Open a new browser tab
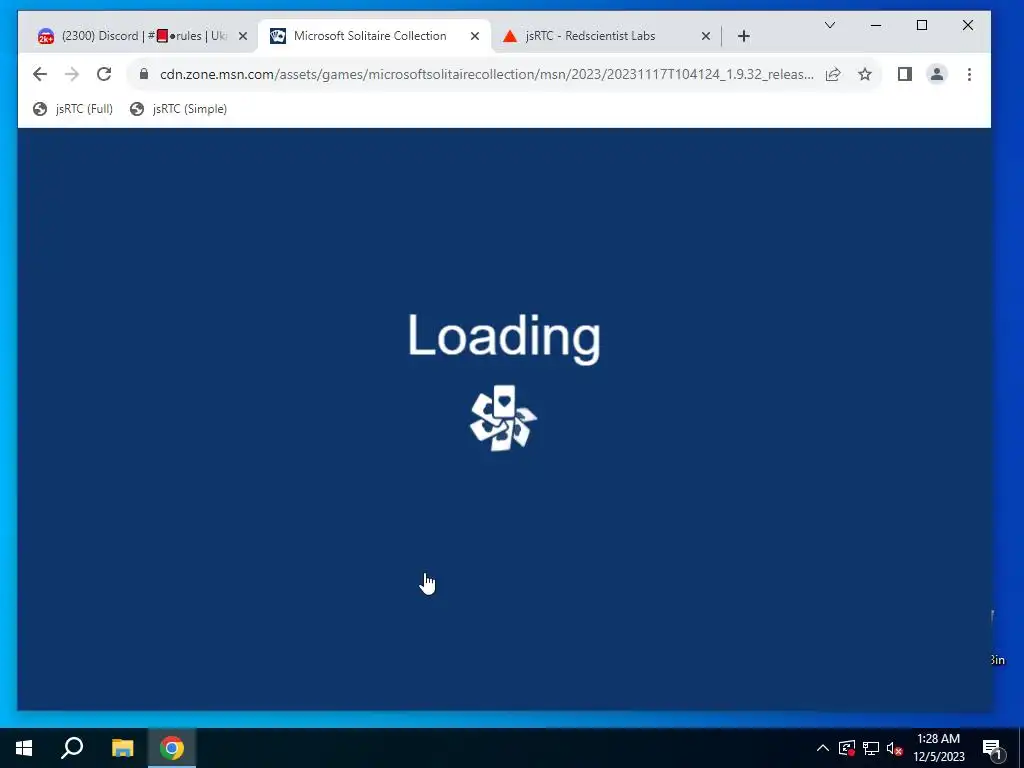The height and width of the screenshot is (768, 1024). (744, 36)
